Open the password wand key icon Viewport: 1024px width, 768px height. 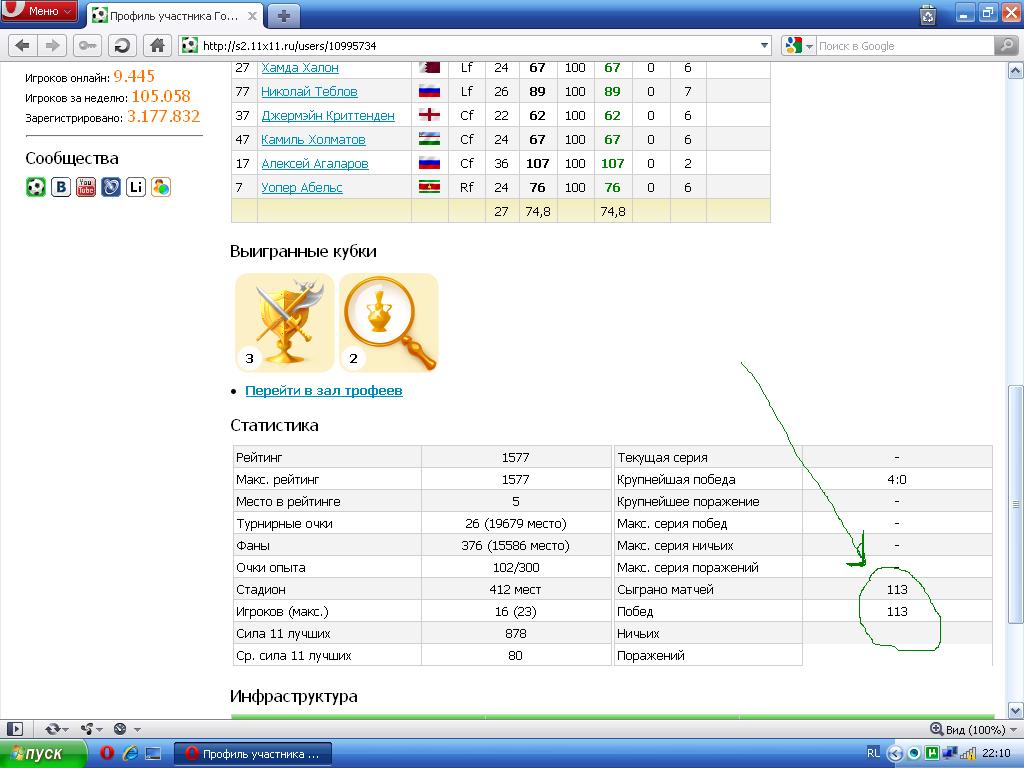coord(88,45)
